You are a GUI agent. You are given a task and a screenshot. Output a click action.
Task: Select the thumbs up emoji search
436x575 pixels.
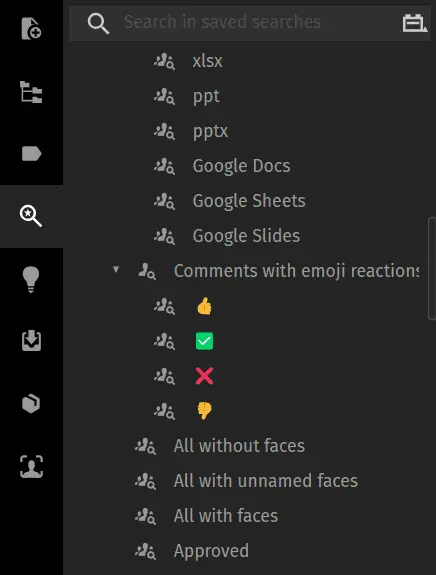204,306
